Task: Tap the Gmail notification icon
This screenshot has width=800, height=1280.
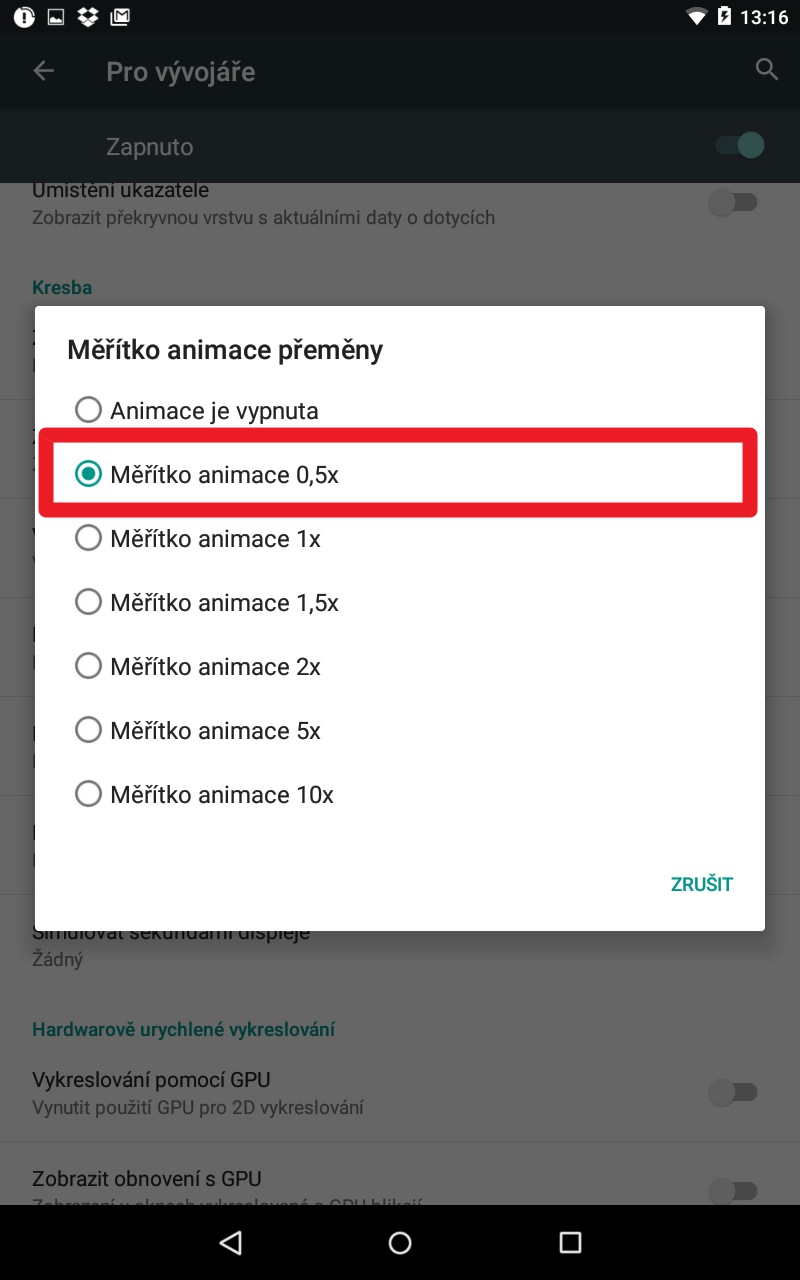Action: pyautogui.click(x=120, y=17)
